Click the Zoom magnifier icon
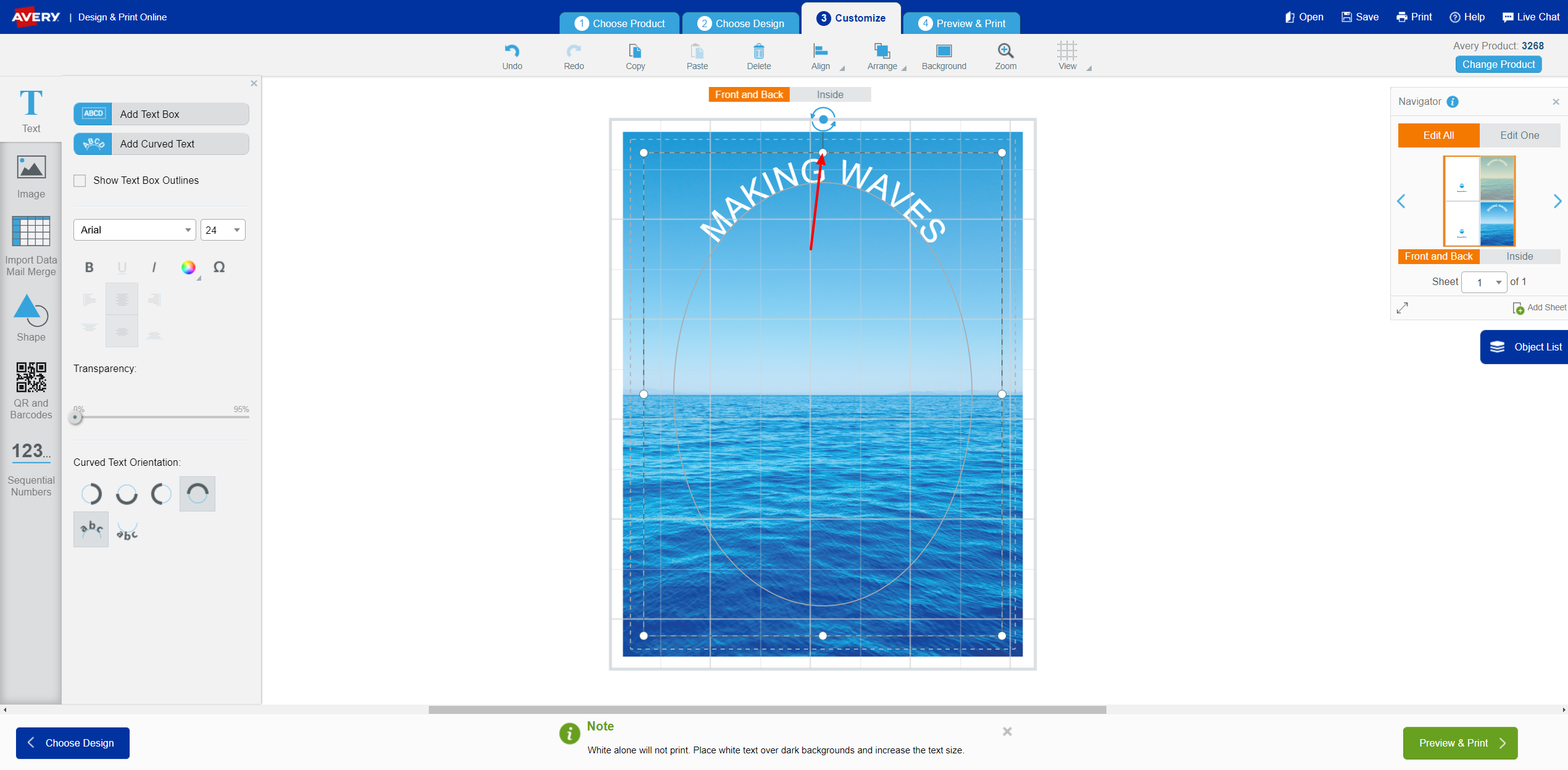 1005,51
